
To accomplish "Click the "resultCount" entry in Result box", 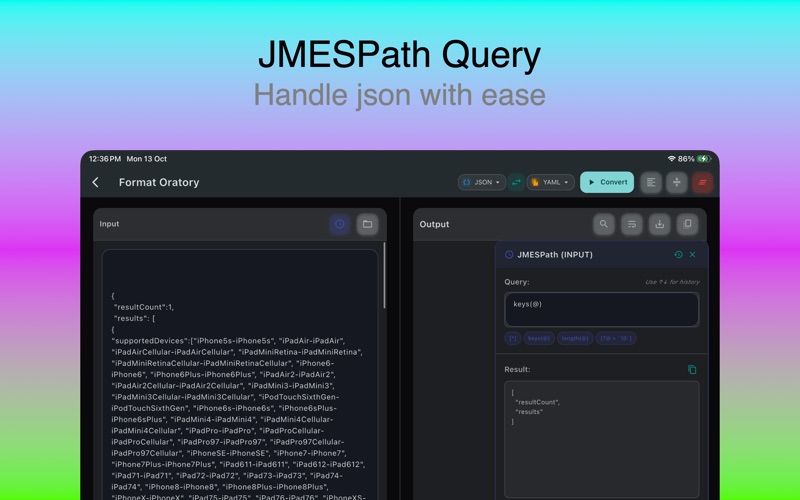I will (x=537, y=402).
